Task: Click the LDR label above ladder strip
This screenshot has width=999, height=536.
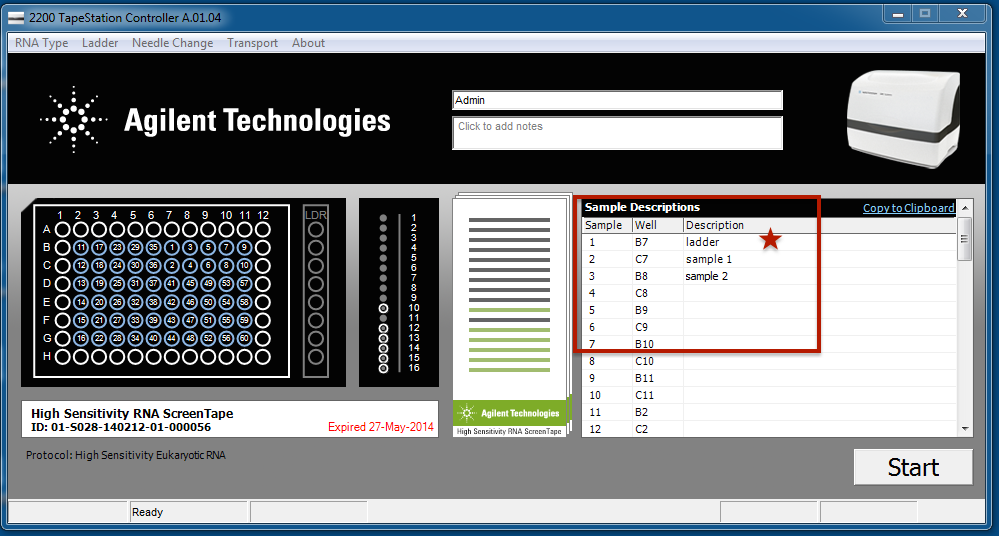Action: (x=316, y=215)
